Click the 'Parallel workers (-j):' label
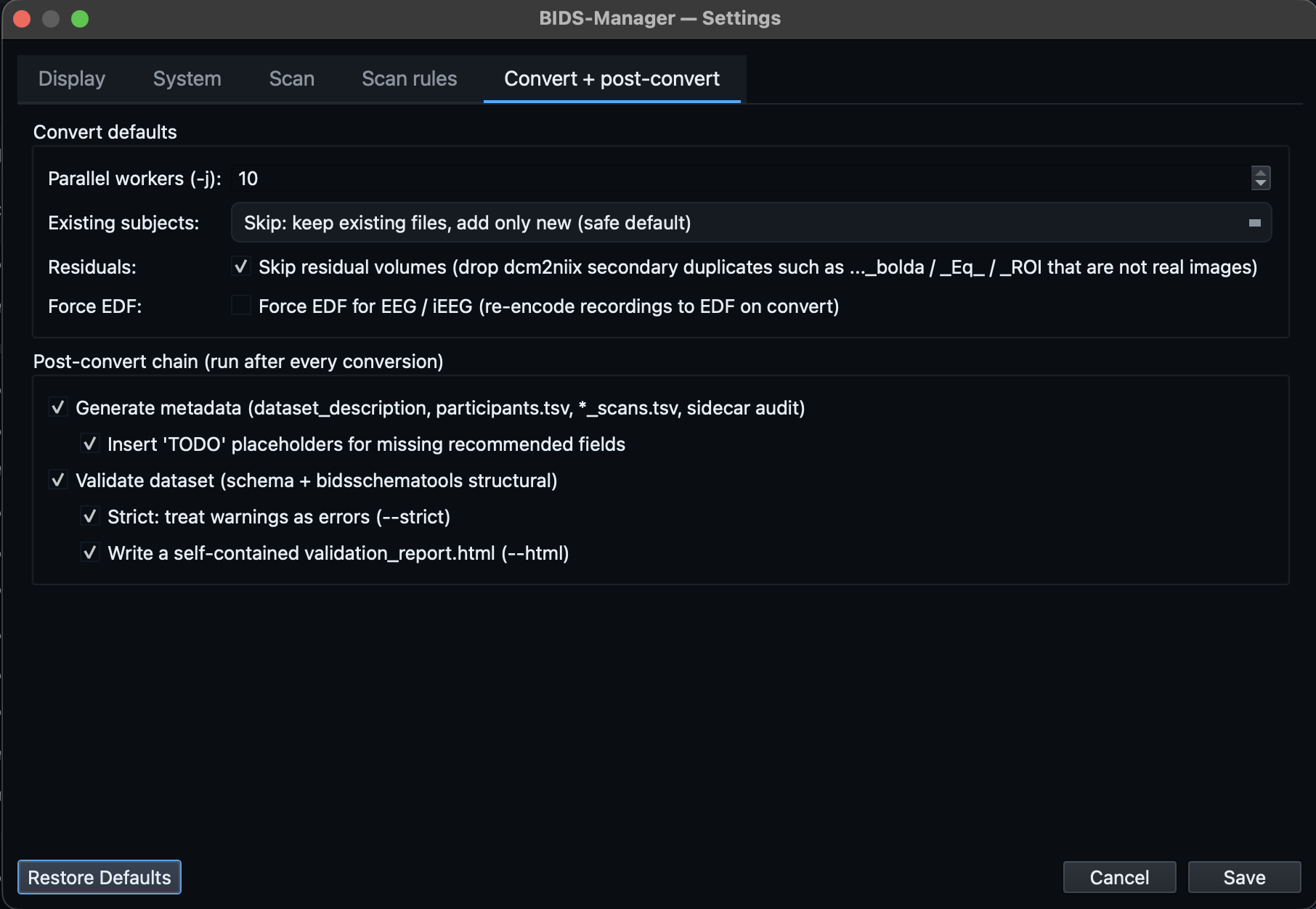1316x909 pixels. (134, 179)
